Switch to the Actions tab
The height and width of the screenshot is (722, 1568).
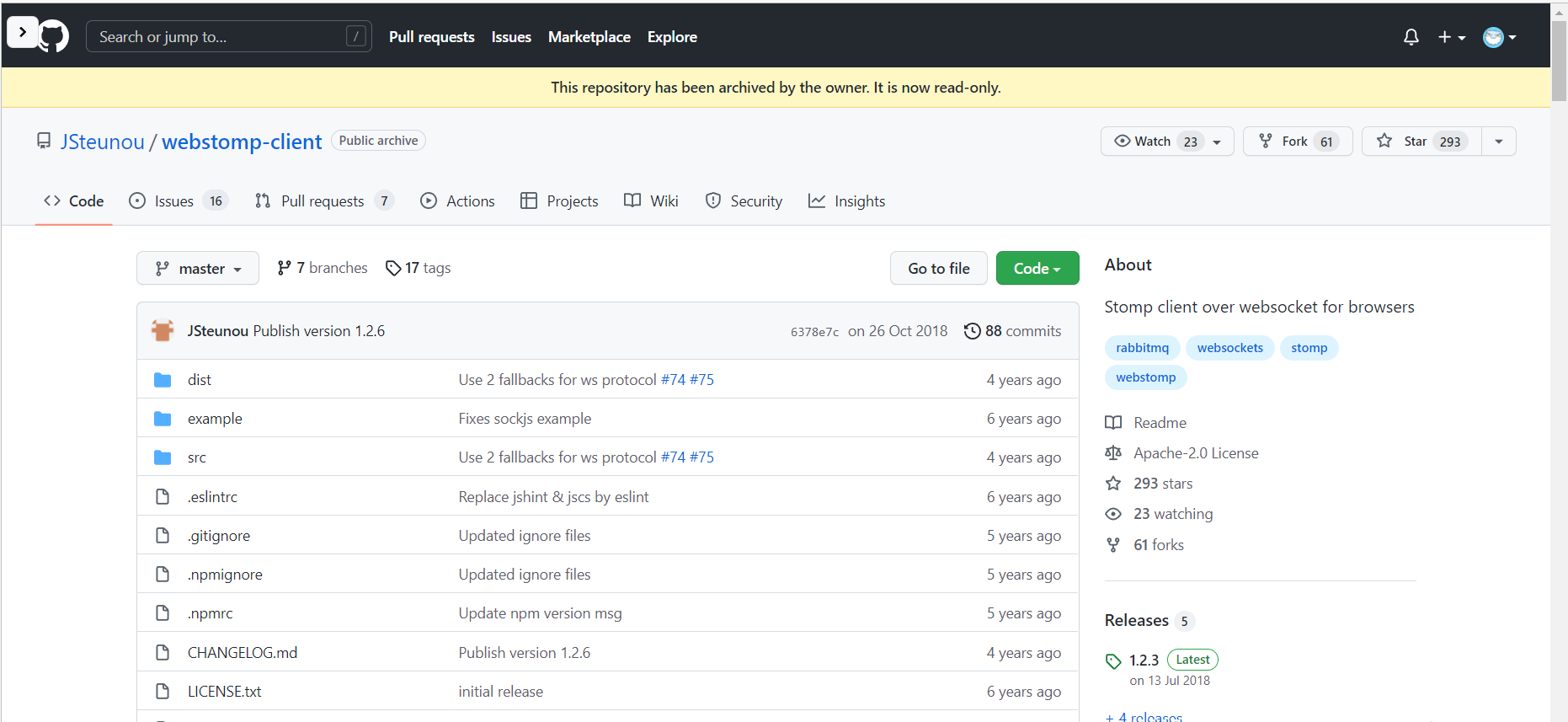pyautogui.click(x=457, y=201)
